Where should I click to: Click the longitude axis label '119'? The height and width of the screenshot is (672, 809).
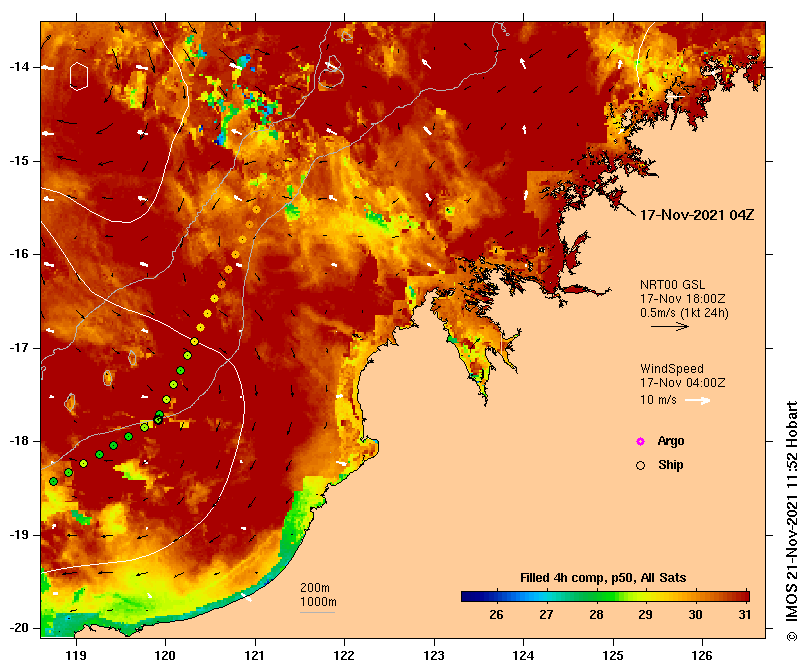tap(76, 656)
